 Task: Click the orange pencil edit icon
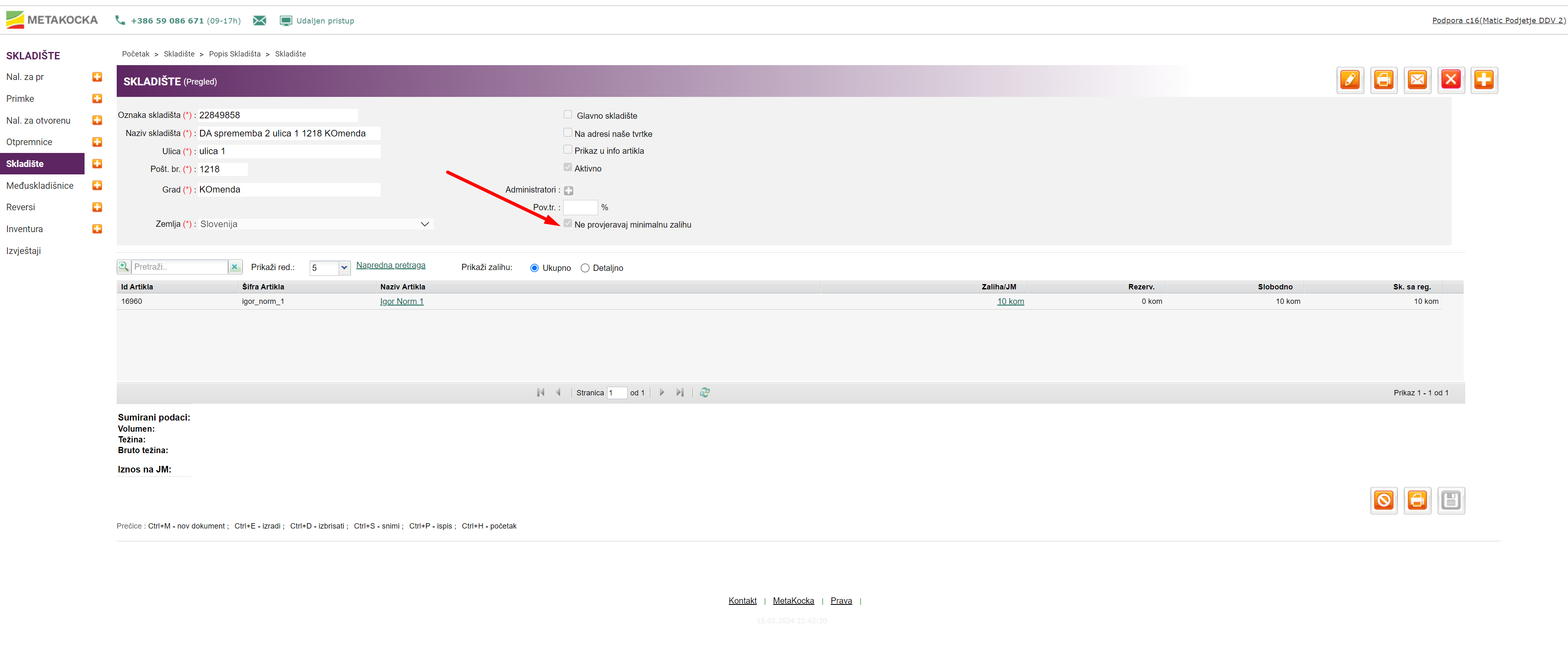click(1349, 80)
